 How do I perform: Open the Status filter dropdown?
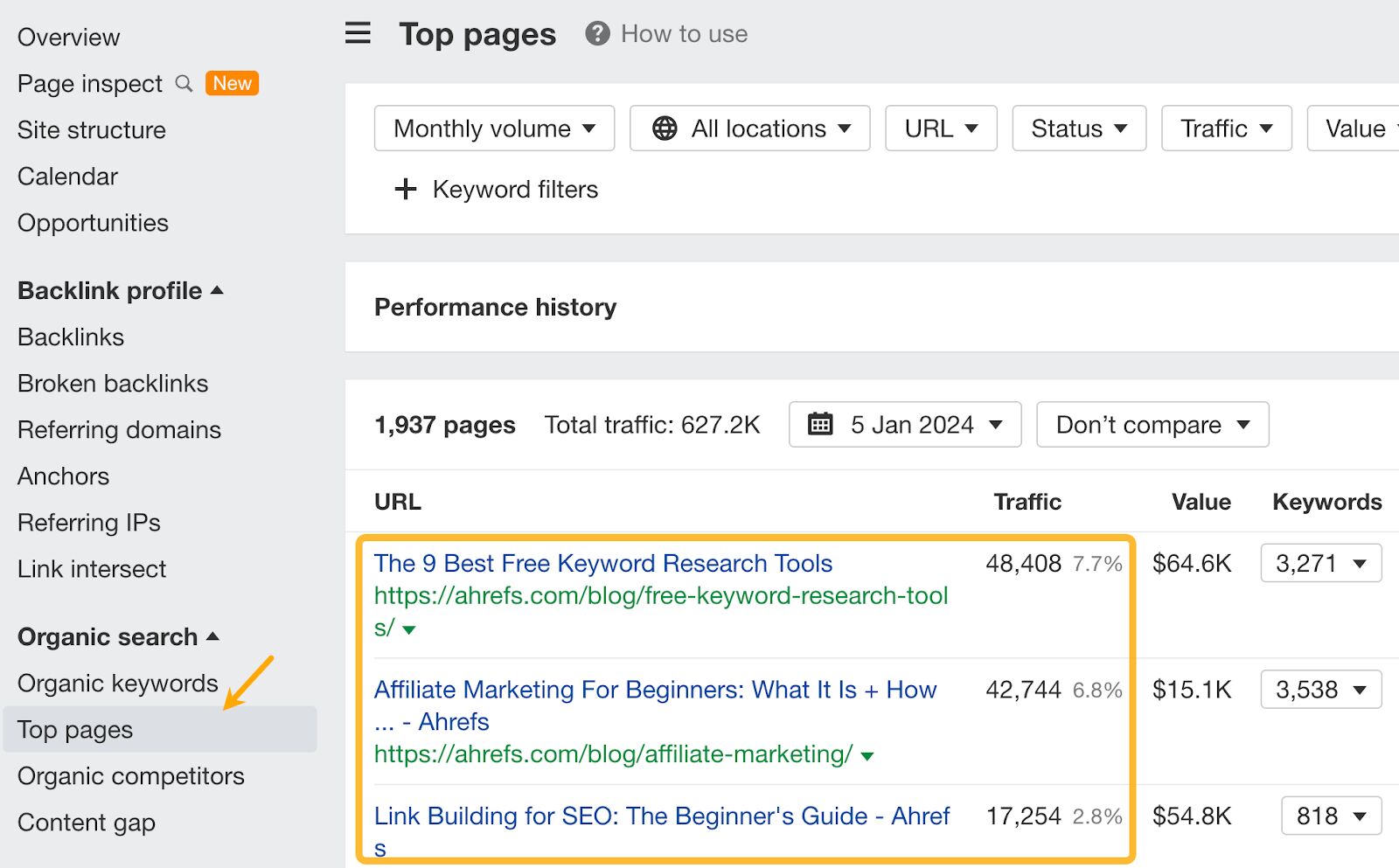(x=1078, y=128)
